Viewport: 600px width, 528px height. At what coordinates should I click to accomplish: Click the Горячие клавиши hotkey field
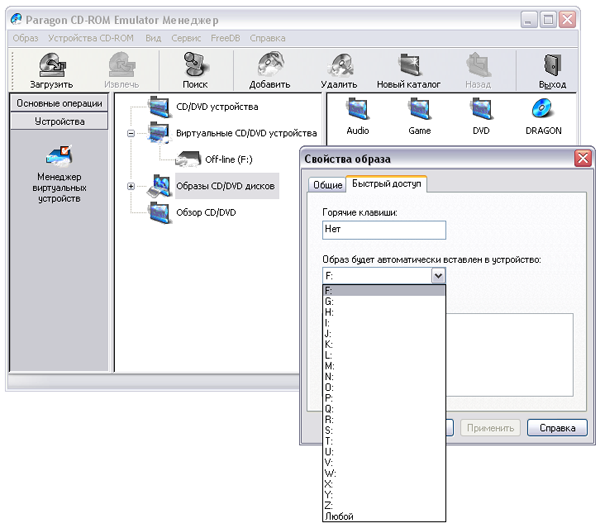(384, 230)
